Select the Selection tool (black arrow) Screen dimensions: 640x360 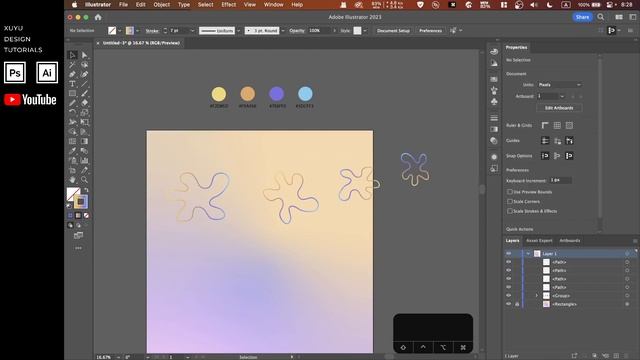click(x=72, y=55)
